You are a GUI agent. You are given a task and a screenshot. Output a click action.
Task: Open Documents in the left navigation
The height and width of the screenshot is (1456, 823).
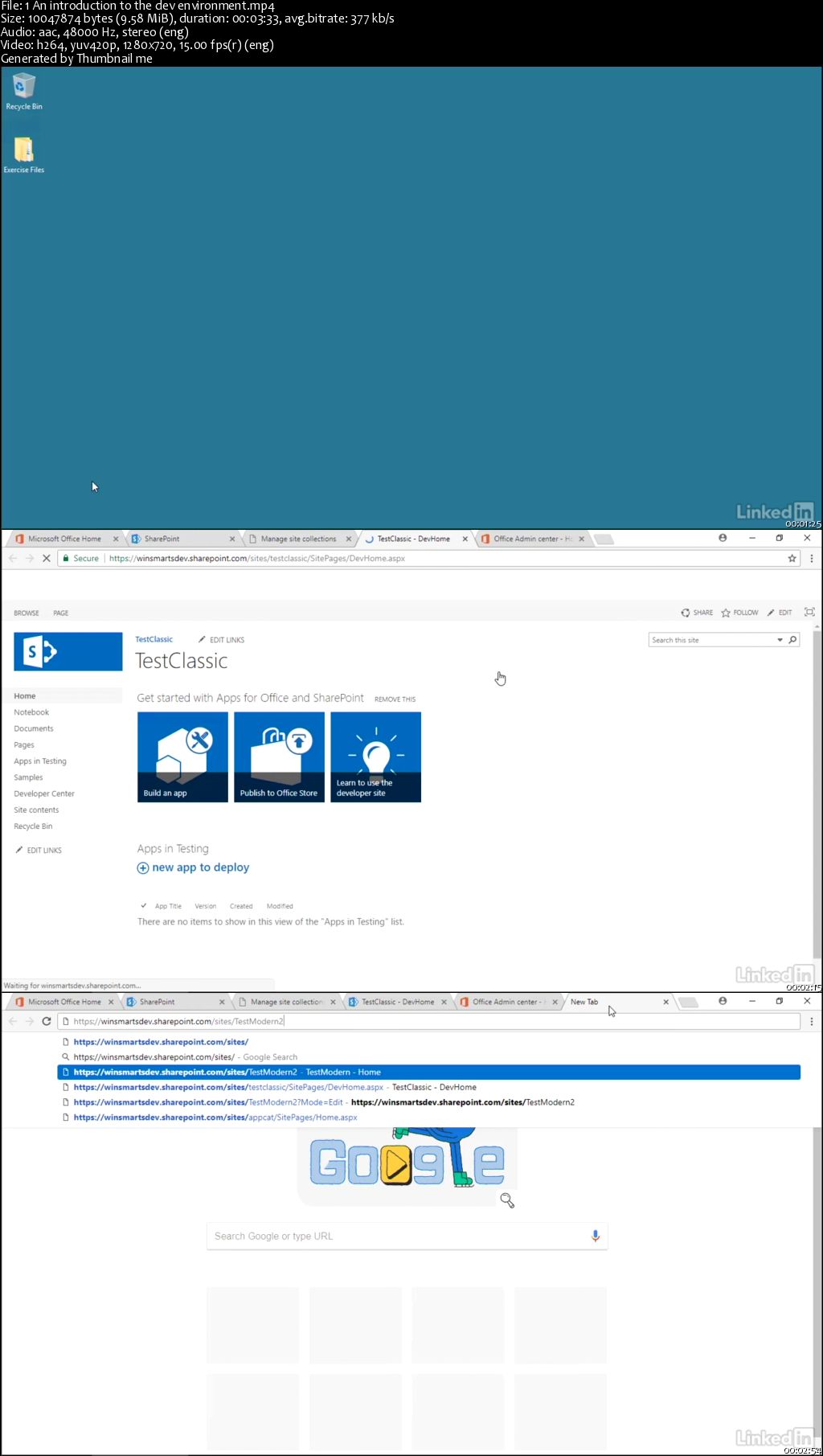pyautogui.click(x=34, y=728)
